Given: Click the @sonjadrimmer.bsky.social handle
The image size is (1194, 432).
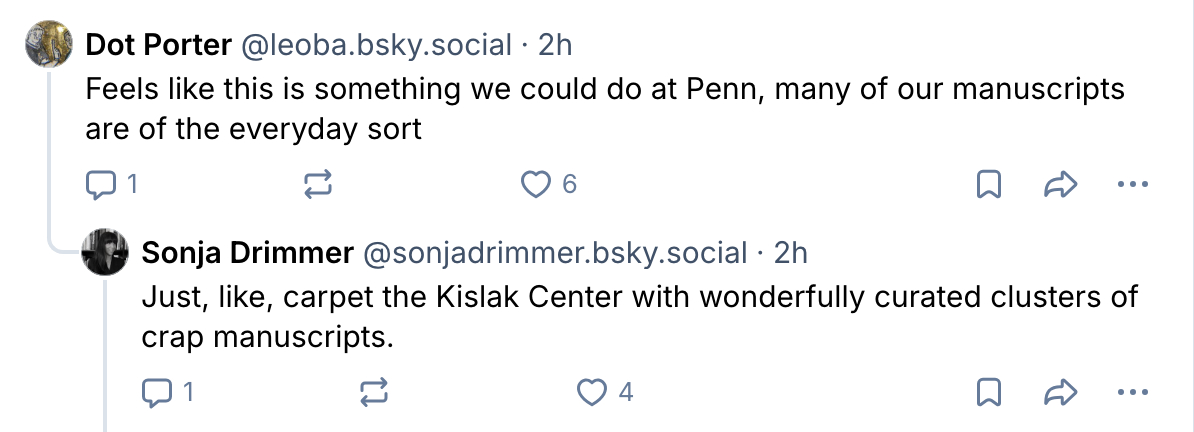Looking at the screenshot, I should point(553,253).
